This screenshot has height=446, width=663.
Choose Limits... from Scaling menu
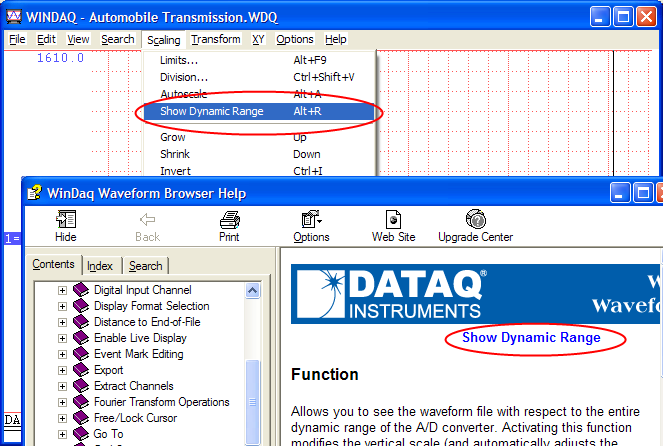click(259, 60)
